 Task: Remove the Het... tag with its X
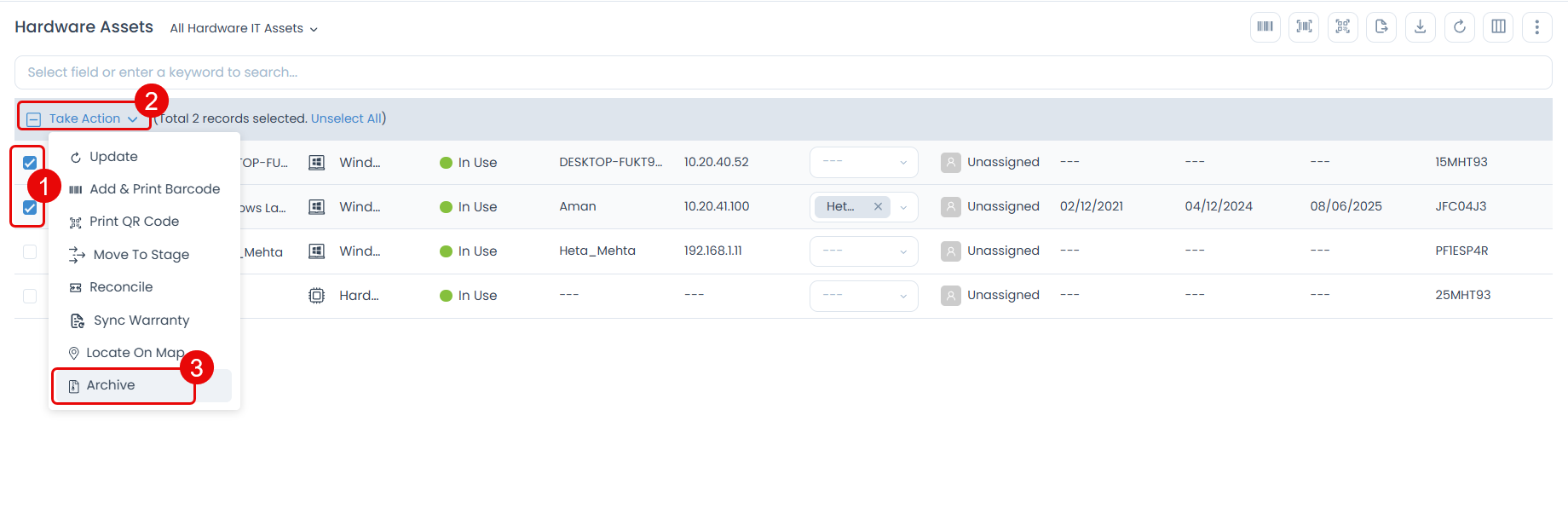point(878,207)
